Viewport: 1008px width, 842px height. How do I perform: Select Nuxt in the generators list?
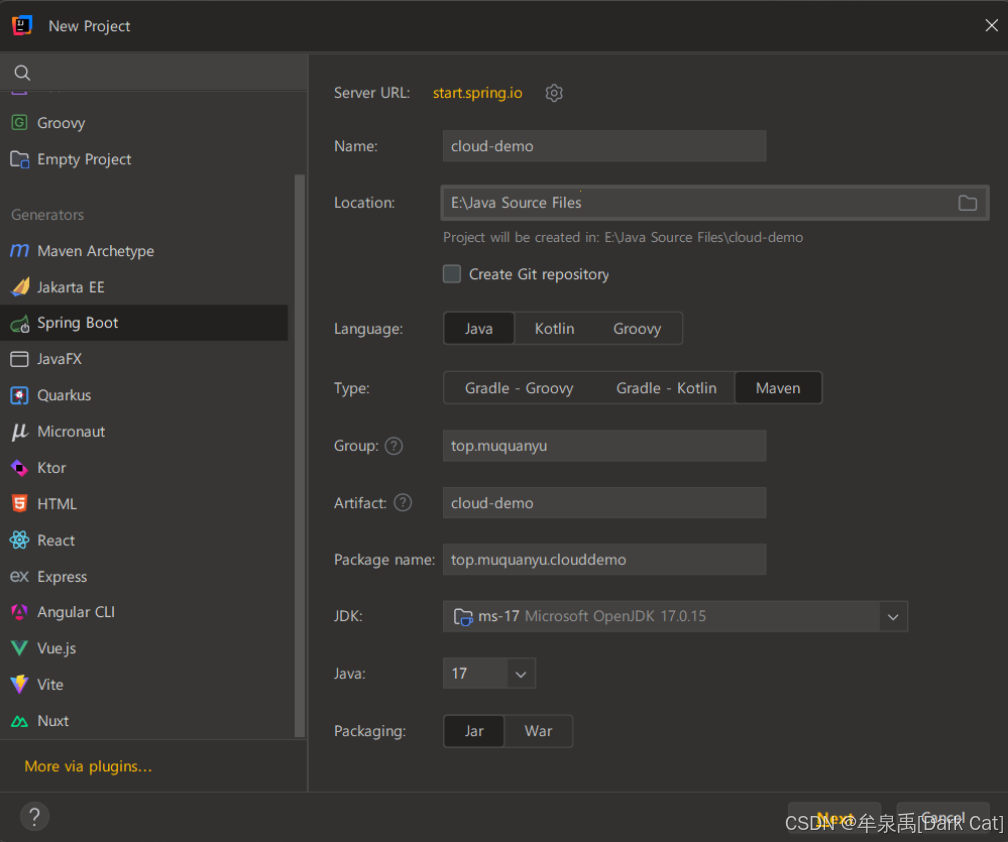click(144, 721)
